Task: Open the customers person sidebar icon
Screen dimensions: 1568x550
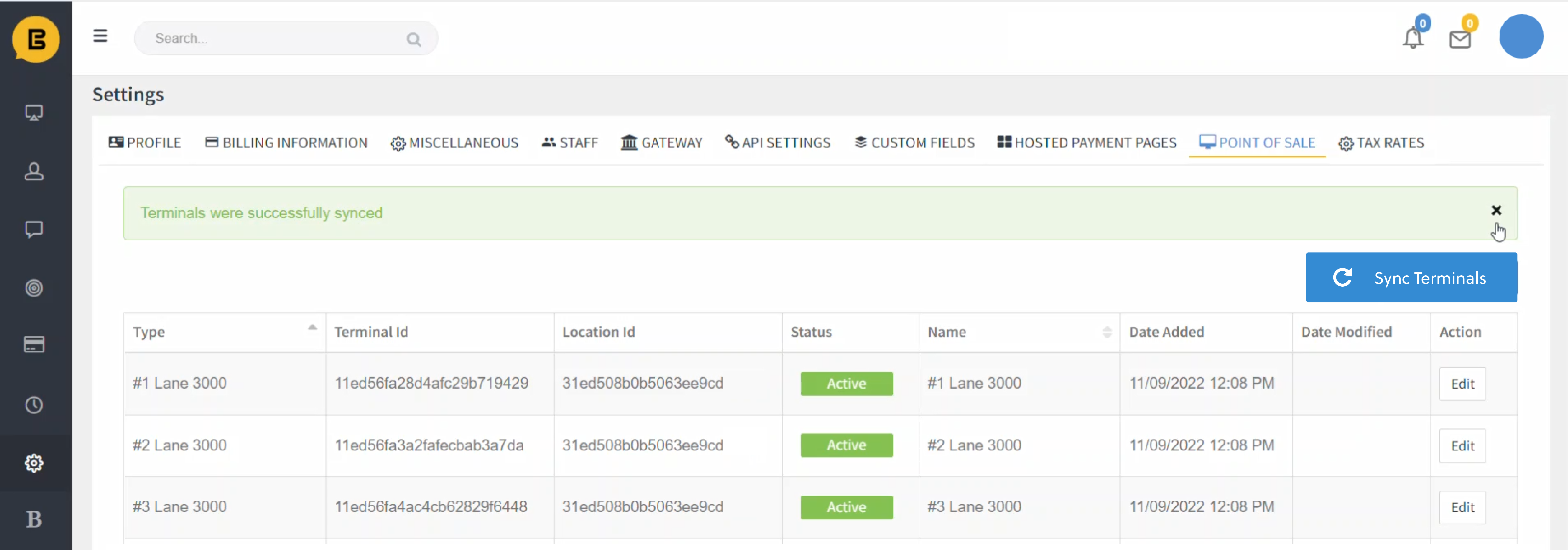Action: [x=34, y=171]
